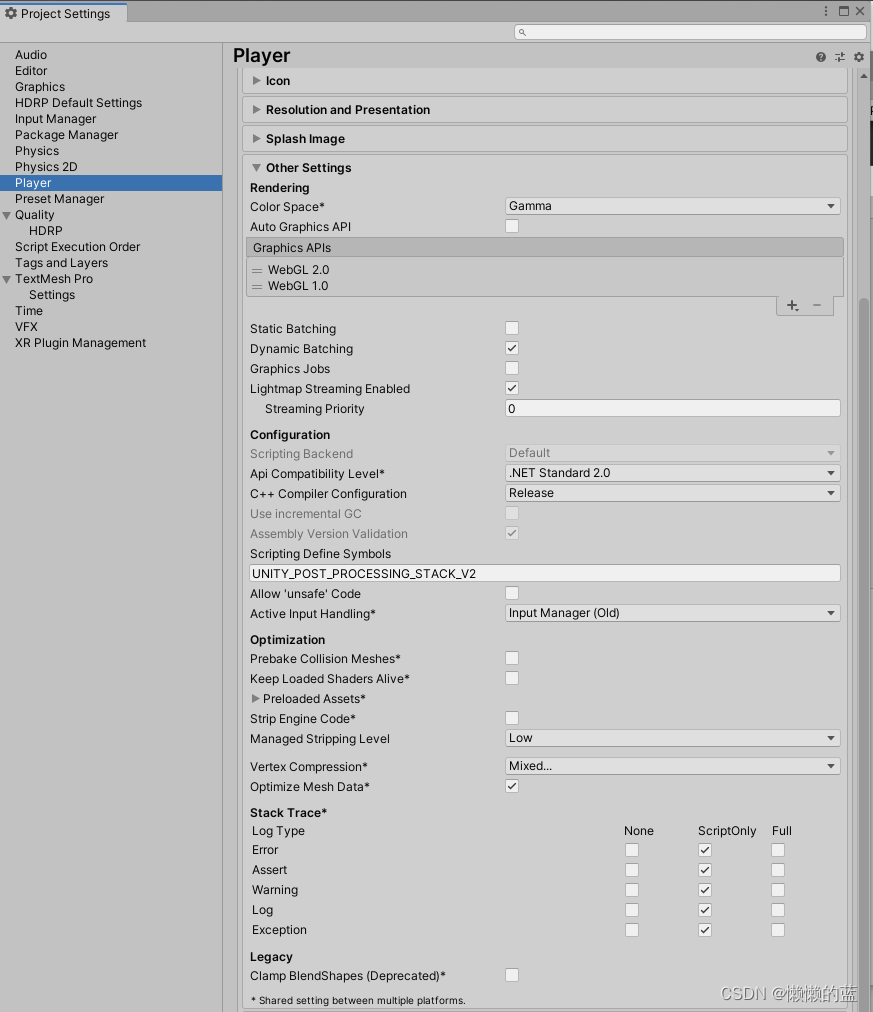Uncheck ScriptOnly for the Exception stack trace
Screen dimensions: 873x1012
[704, 929]
